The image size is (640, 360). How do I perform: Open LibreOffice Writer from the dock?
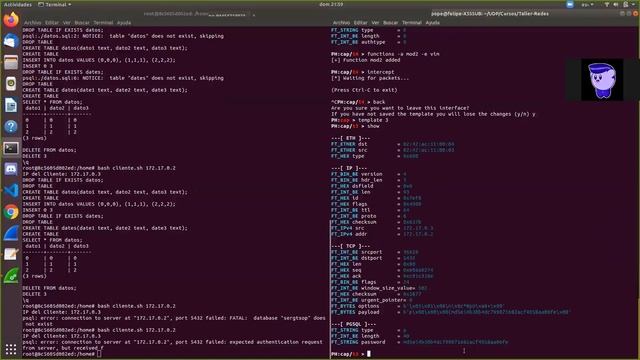tap(11, 105)
